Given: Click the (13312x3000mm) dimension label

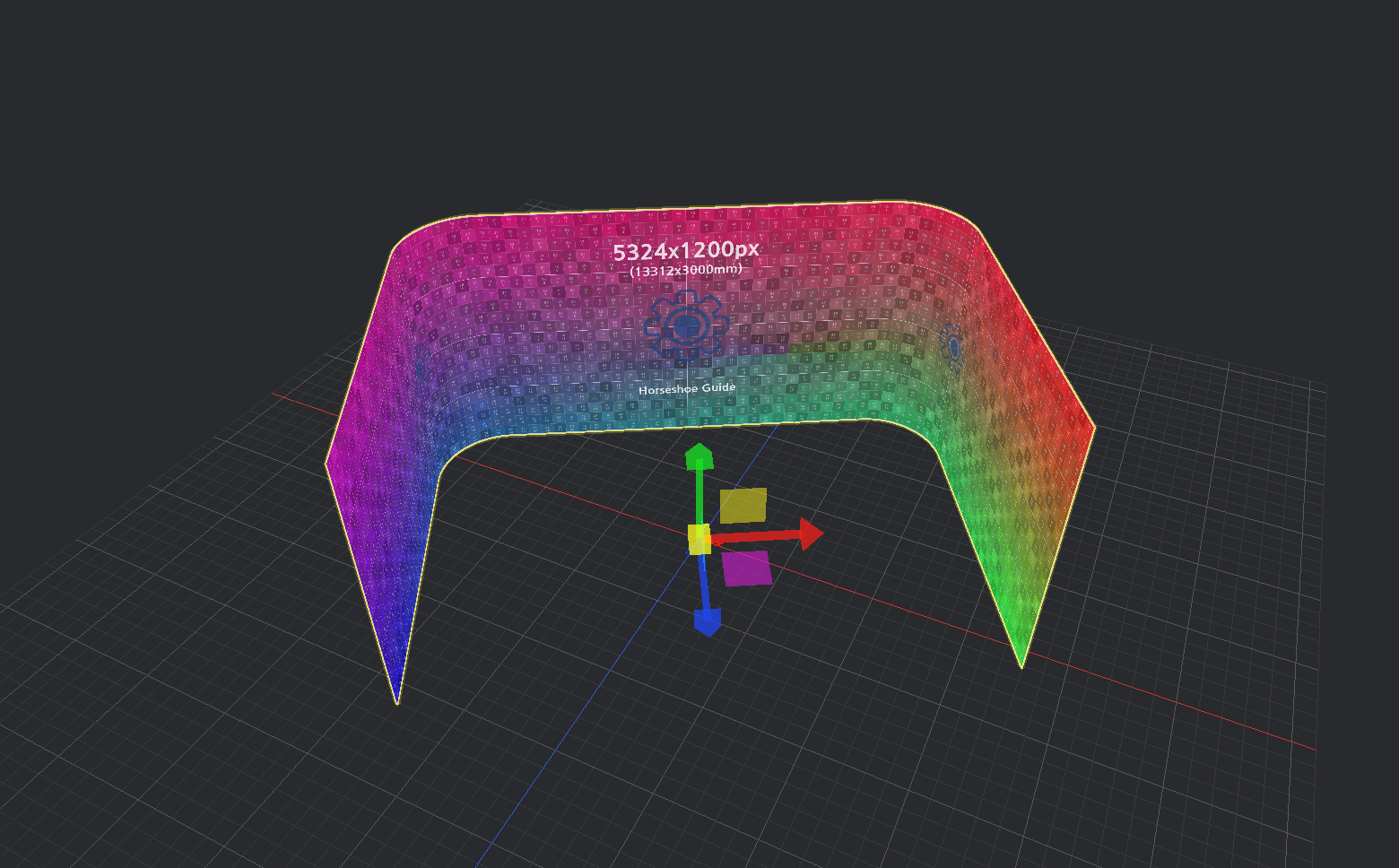Looking at the screenshot, I should coord(686,270).
